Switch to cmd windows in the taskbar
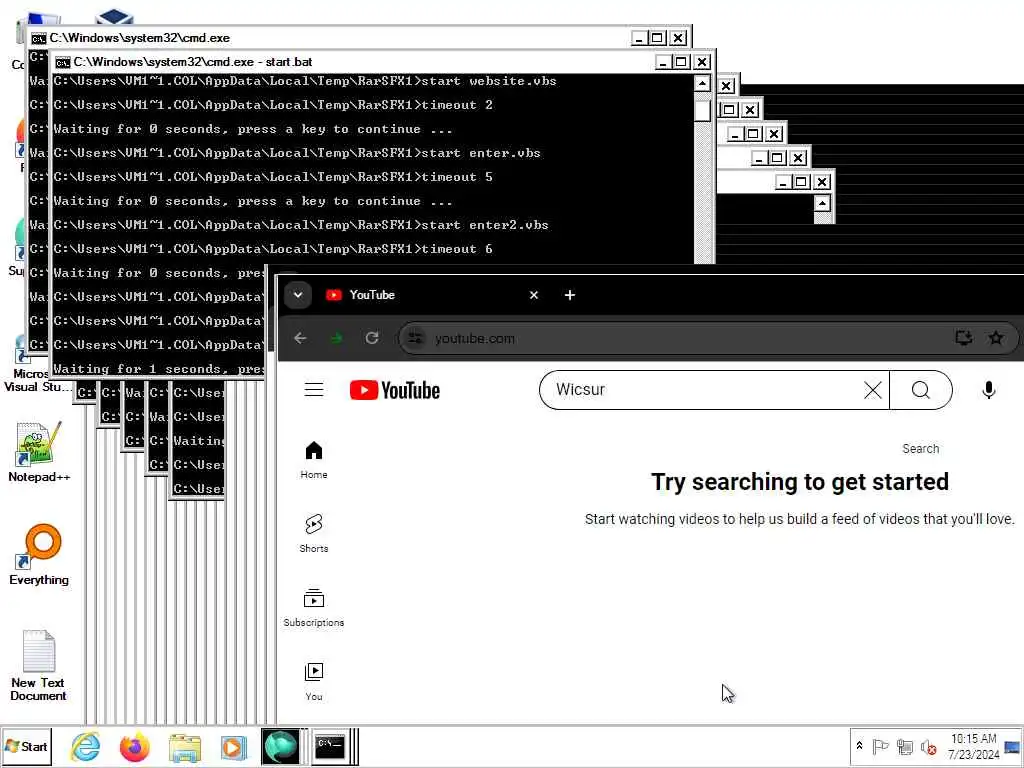1024x768 pixels. click(x=331, y=746)
